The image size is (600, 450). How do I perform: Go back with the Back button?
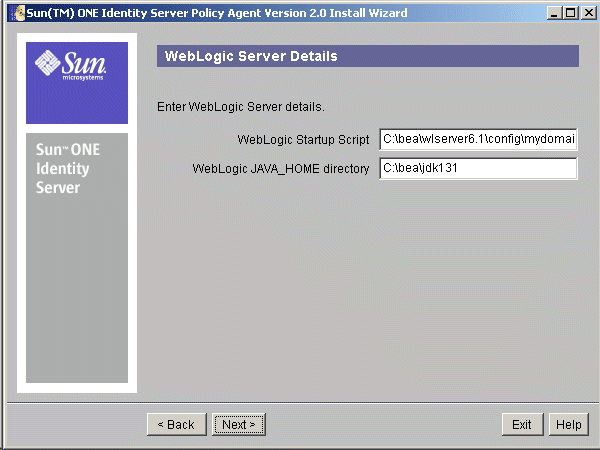[x=176, y=424]
